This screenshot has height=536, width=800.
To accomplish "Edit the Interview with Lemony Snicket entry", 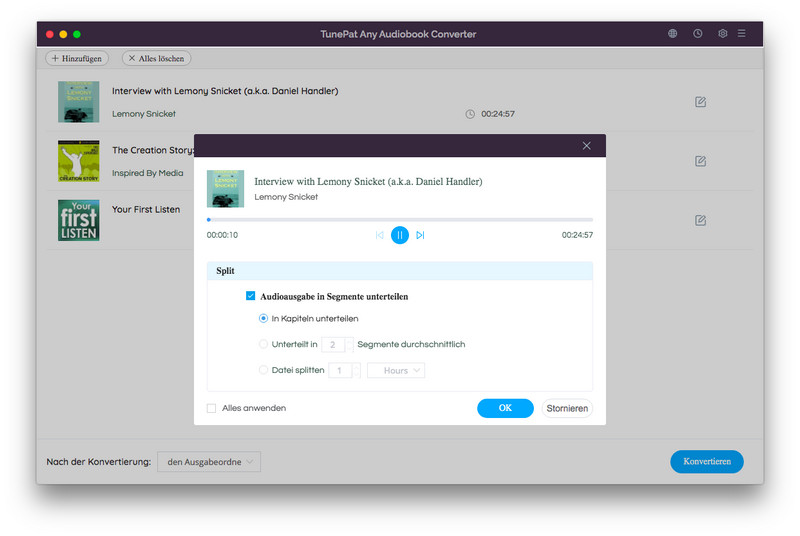I will tap(701, 102).
